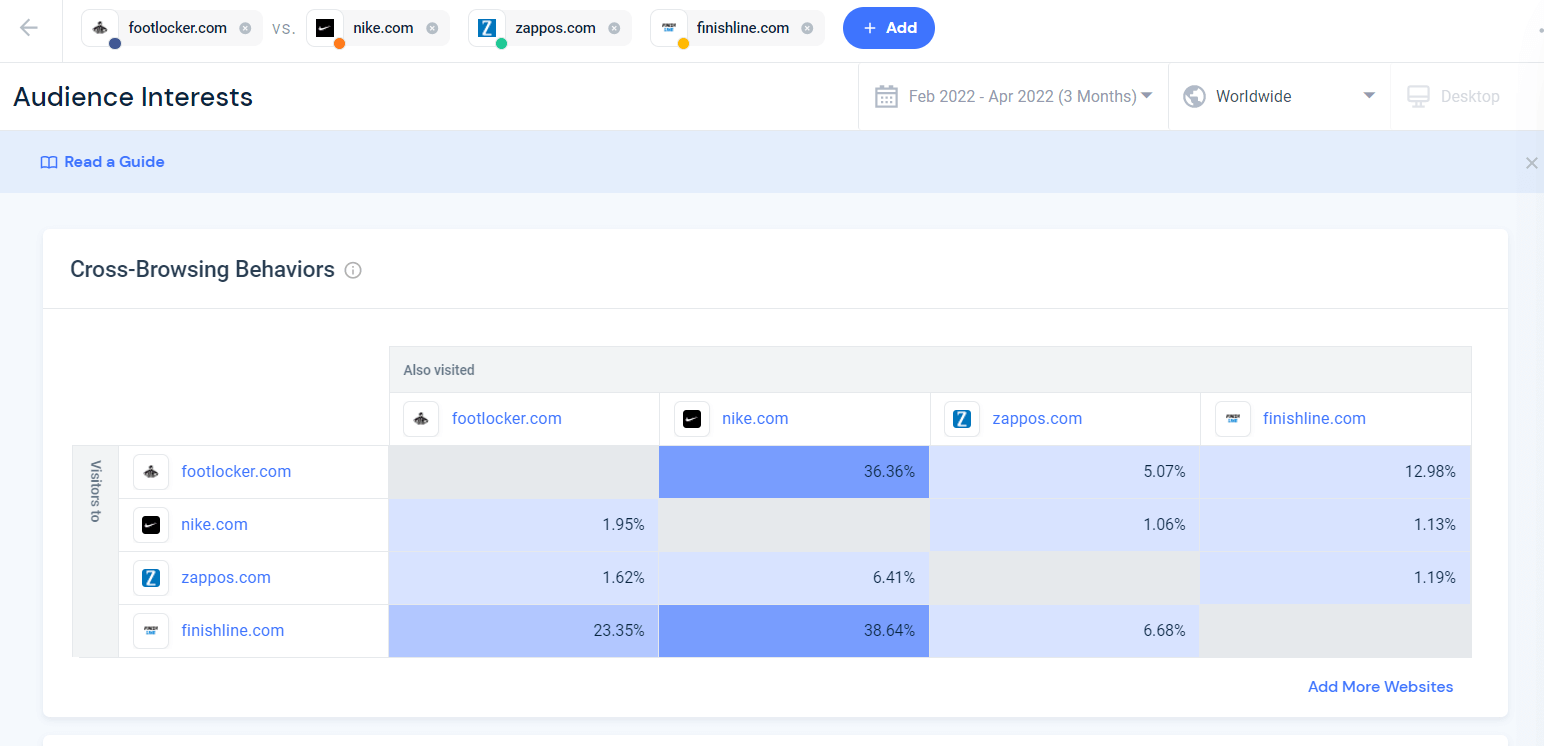Screen dimensions: 1544x746
Task: Select the 23.35% cell
Action: click(x=524, y=631)
